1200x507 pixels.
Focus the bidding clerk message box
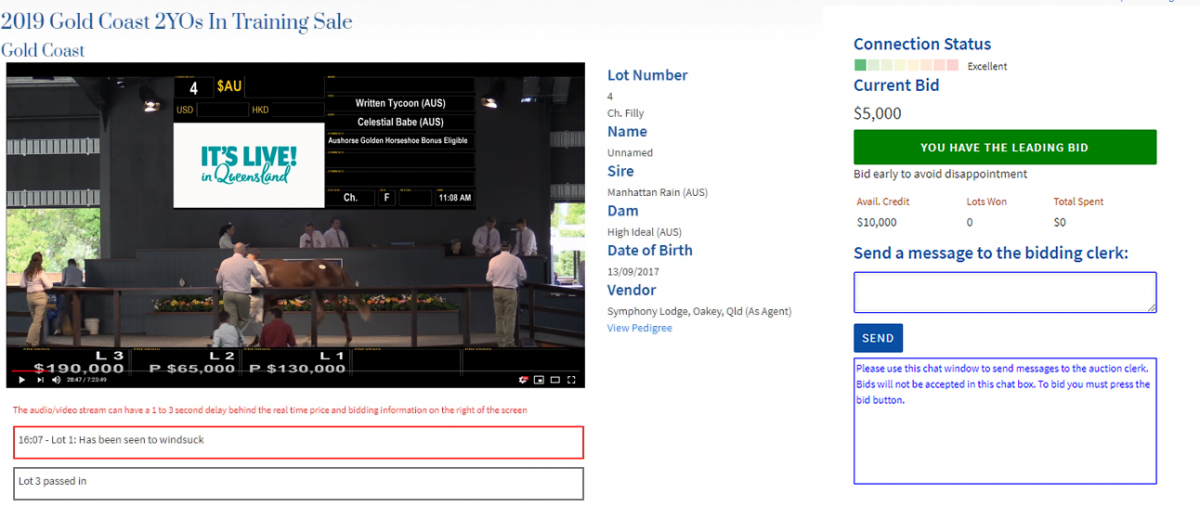(x=1004, y=292)
